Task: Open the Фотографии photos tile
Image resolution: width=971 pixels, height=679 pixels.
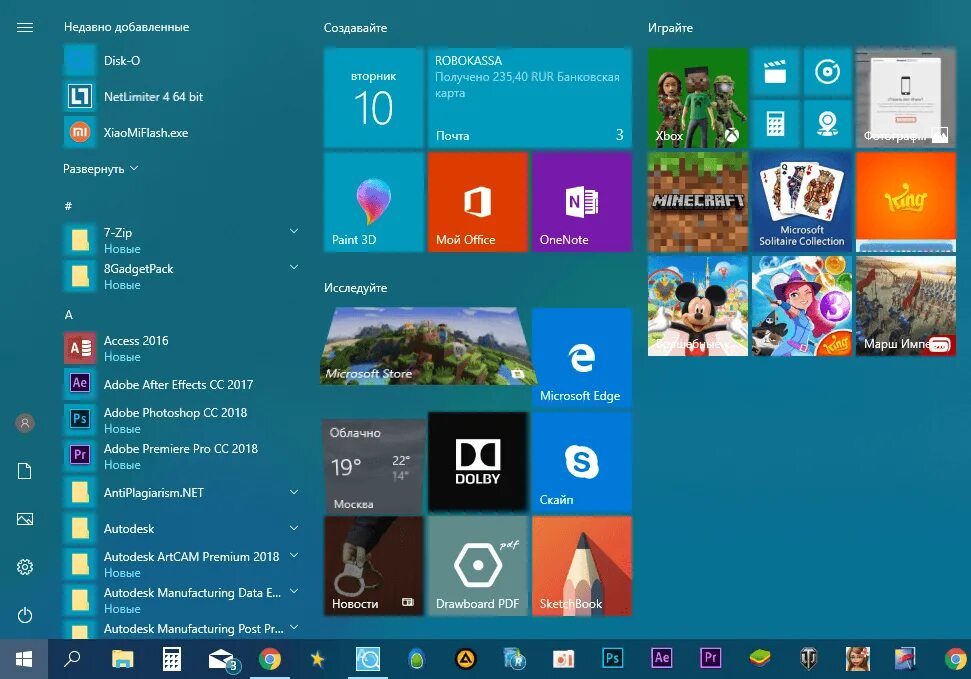Action: [x=905, y=98]
